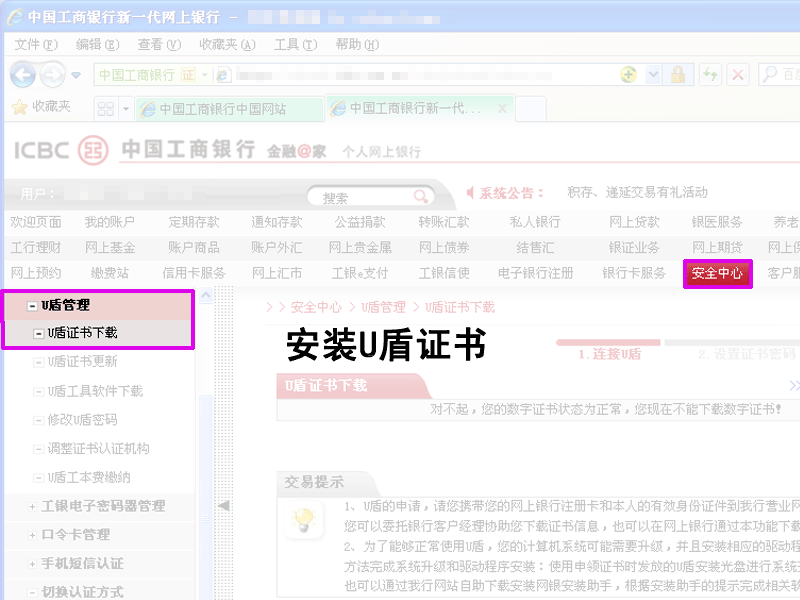800x600 pixels.
Task: Open Quick Tabs with the grid icon
Action: click(x=106, y=108)
